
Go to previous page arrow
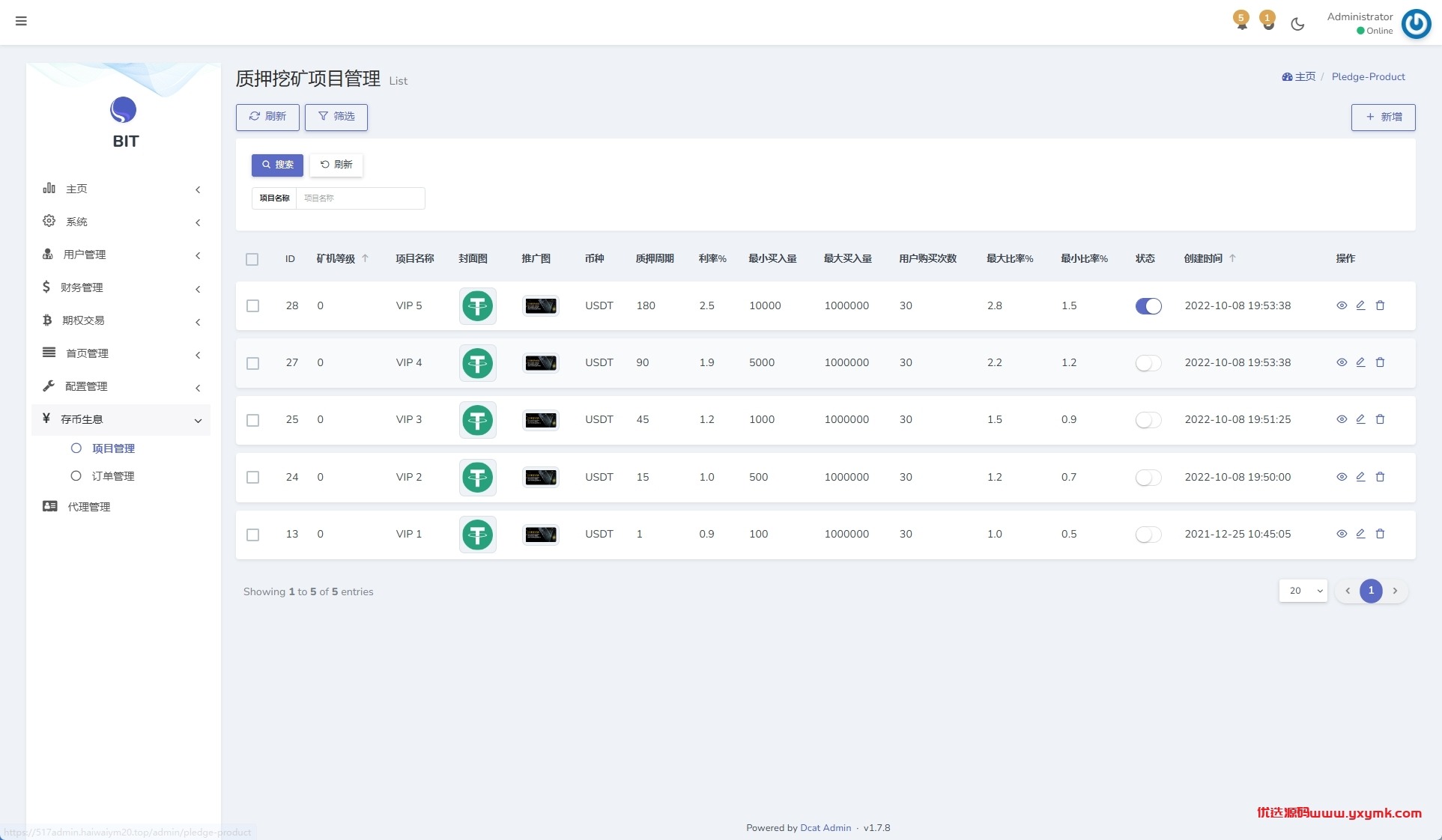point(1348,591)
